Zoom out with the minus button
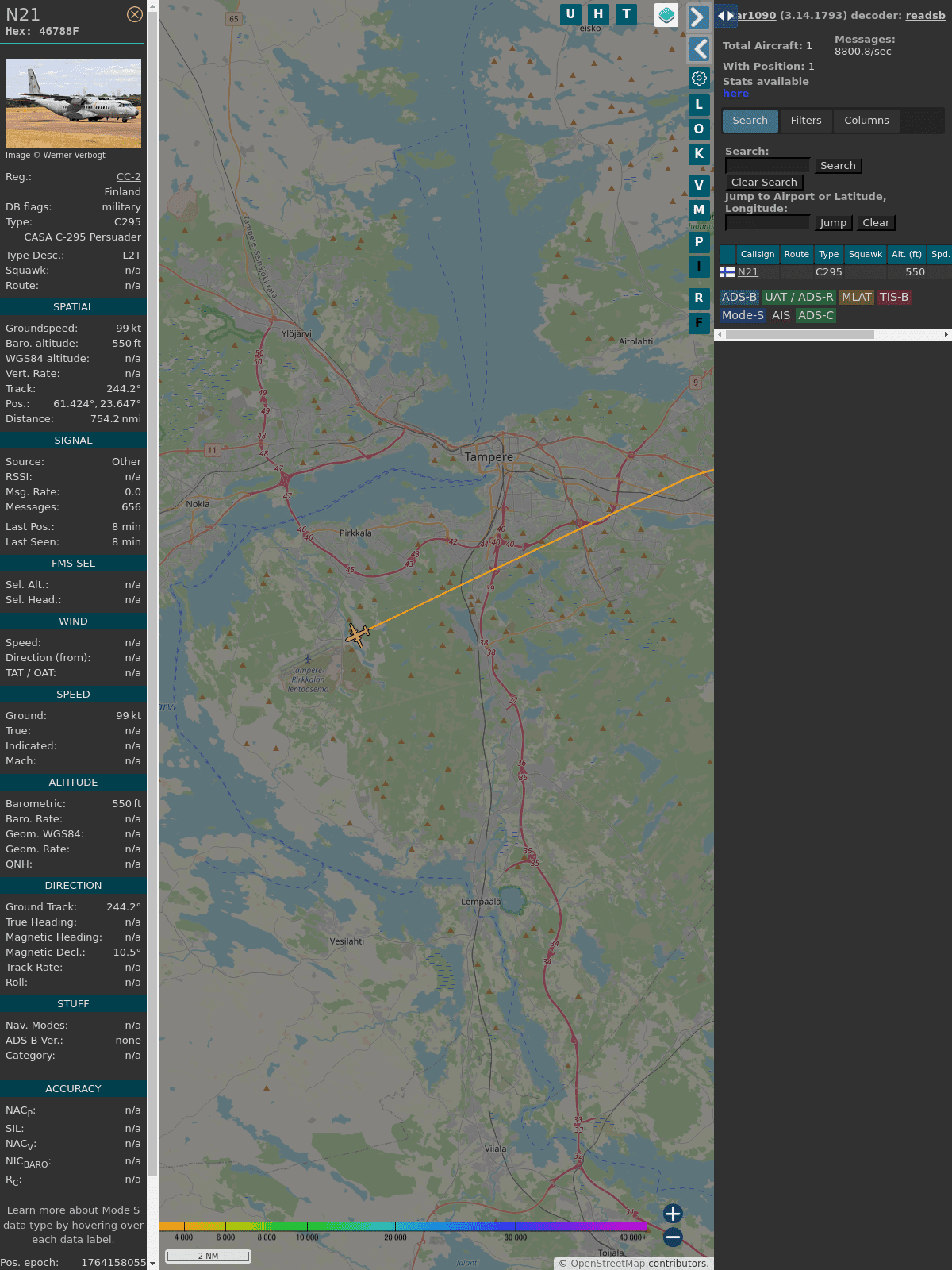Screen dimensions: 952x1270 (673, 1237)
